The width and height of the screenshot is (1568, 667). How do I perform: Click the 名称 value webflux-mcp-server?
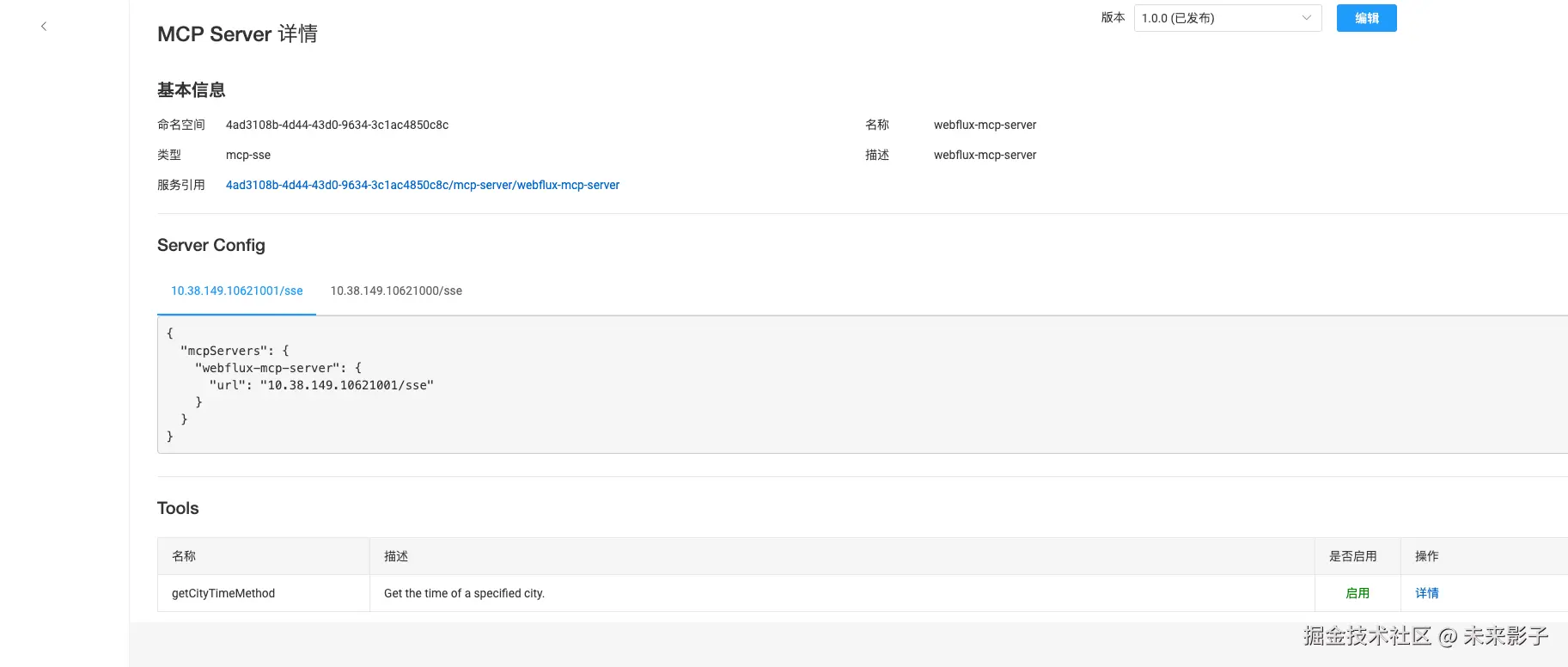point(985,125)
